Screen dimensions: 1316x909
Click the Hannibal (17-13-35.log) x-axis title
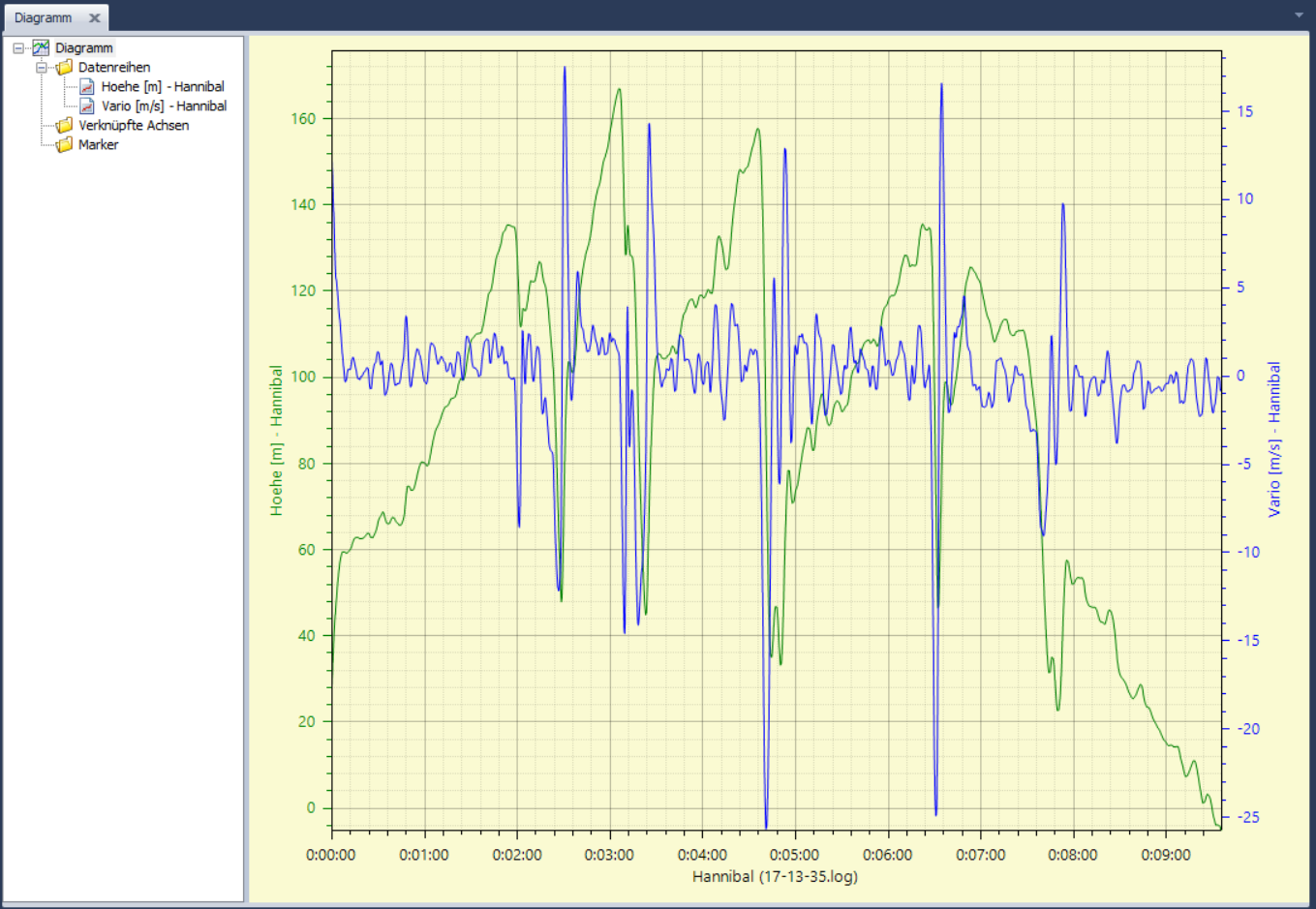[775, 876]
